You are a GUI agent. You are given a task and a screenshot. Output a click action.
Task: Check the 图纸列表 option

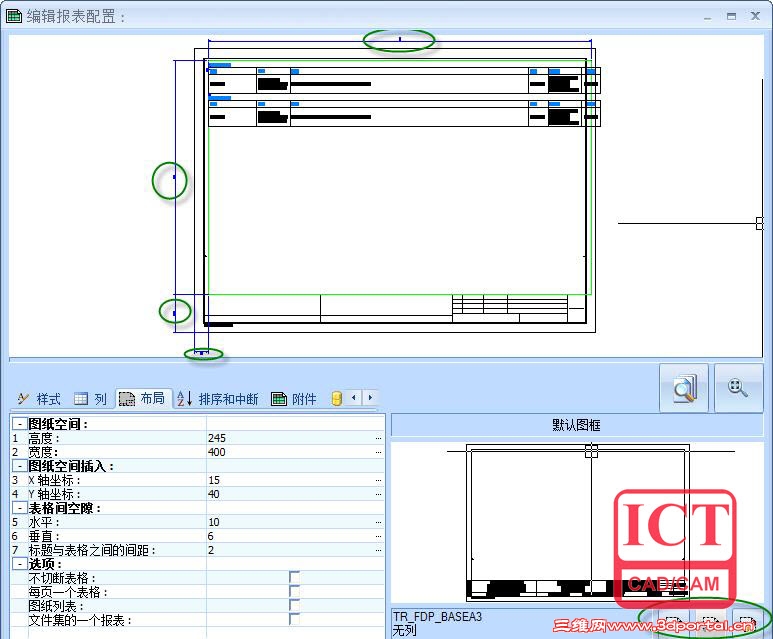click(294, 605)
